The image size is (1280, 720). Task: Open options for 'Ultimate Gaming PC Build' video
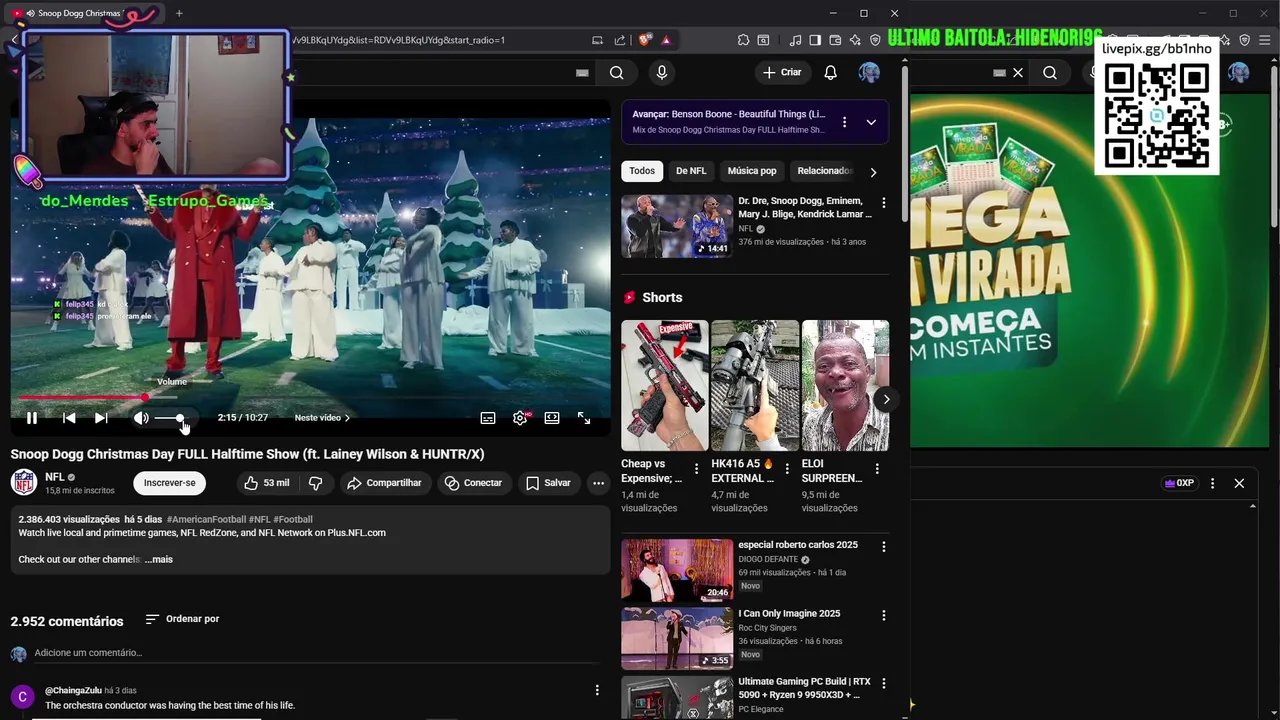[883, 683]
